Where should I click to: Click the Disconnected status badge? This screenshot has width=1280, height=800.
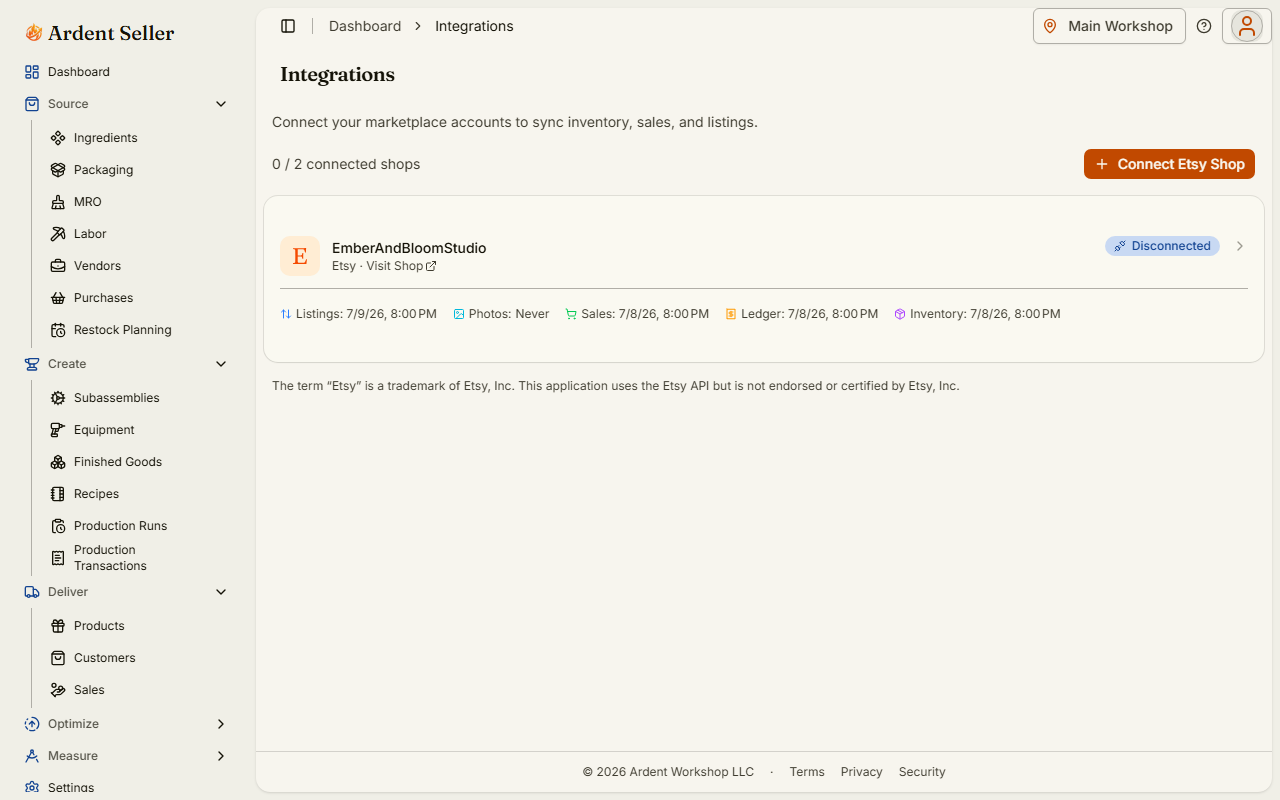pos(1162,246)
